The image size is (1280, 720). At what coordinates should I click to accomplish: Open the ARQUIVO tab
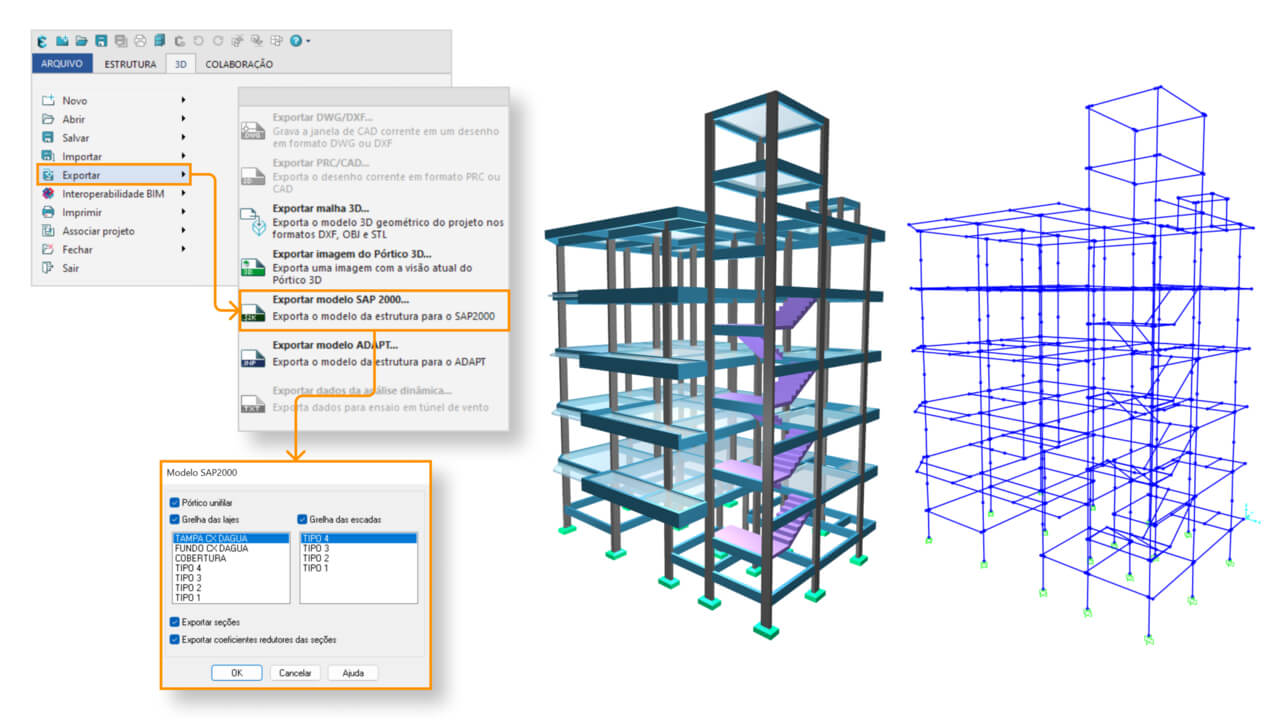click(x=62, y=64)
